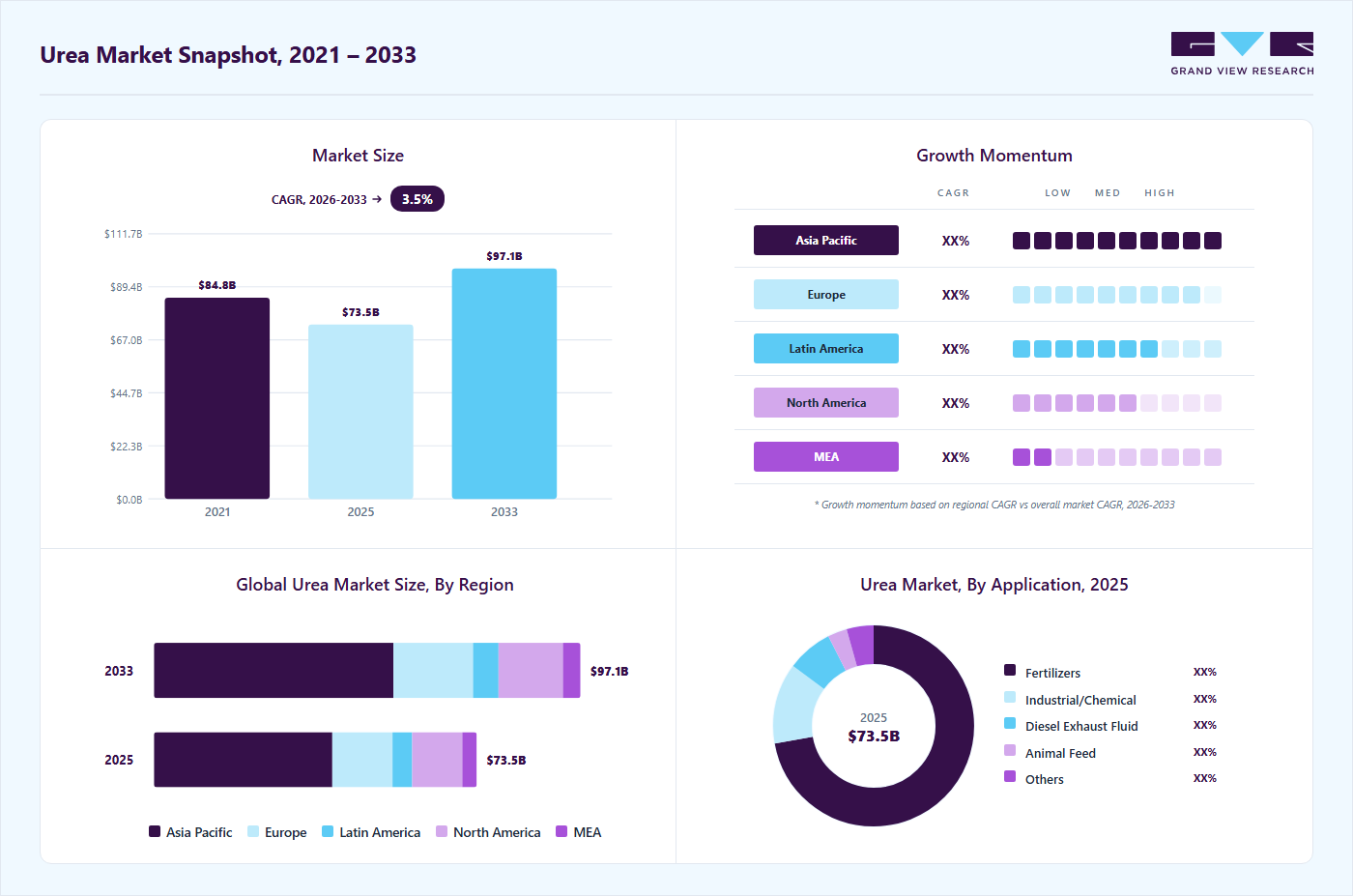Viewport: 1353px width, 896px height.
Task: Select the Diesel Exhaust Fluid donut segment
Action: click(x=820, y=662)
